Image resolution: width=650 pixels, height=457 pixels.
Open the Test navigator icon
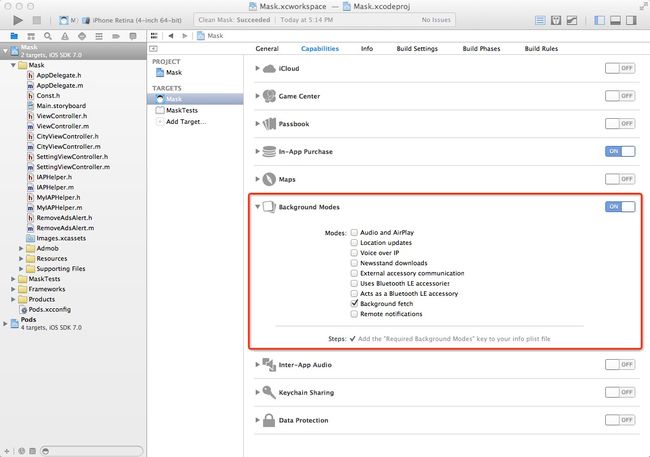coord(82,36)
